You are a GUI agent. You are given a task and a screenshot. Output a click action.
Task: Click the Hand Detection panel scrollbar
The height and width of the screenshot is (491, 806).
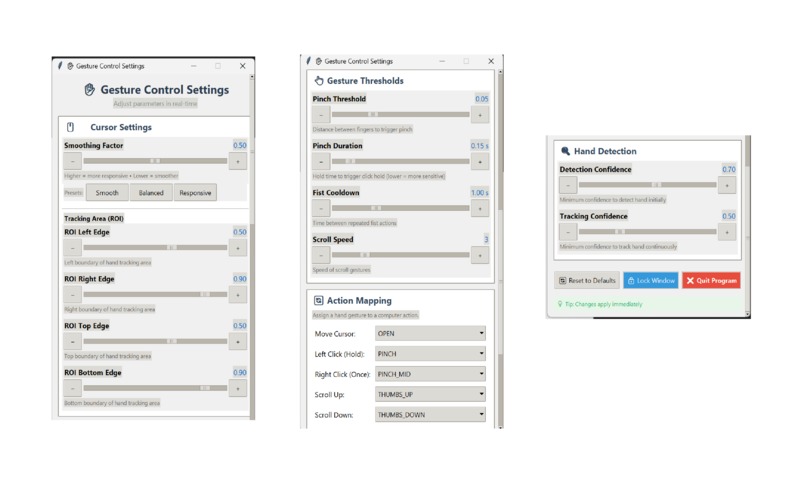coord(747,226)
